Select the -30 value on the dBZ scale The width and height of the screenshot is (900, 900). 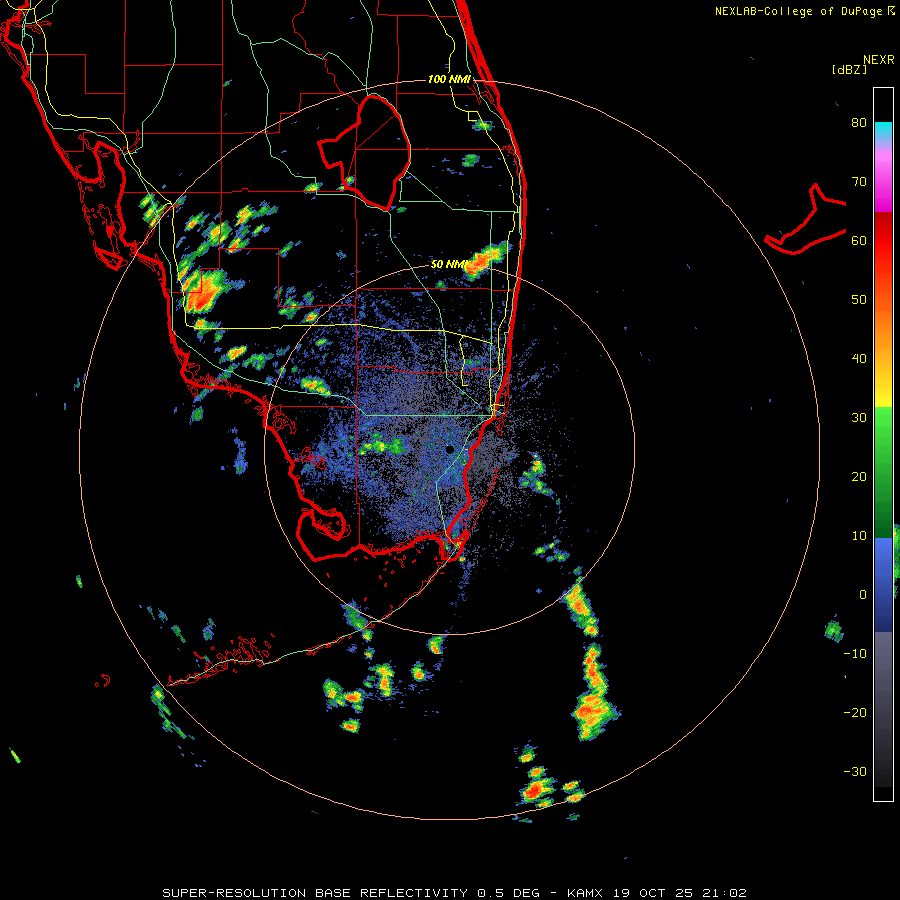click(x=855, y=771)
